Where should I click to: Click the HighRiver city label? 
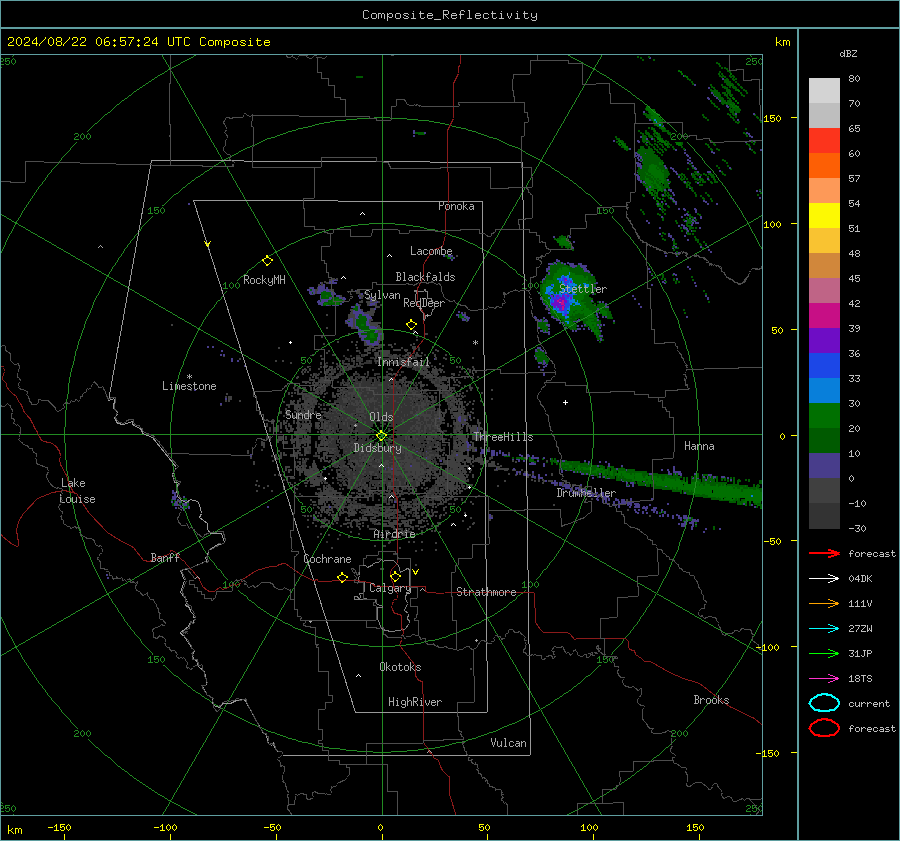tap(415, 702)
